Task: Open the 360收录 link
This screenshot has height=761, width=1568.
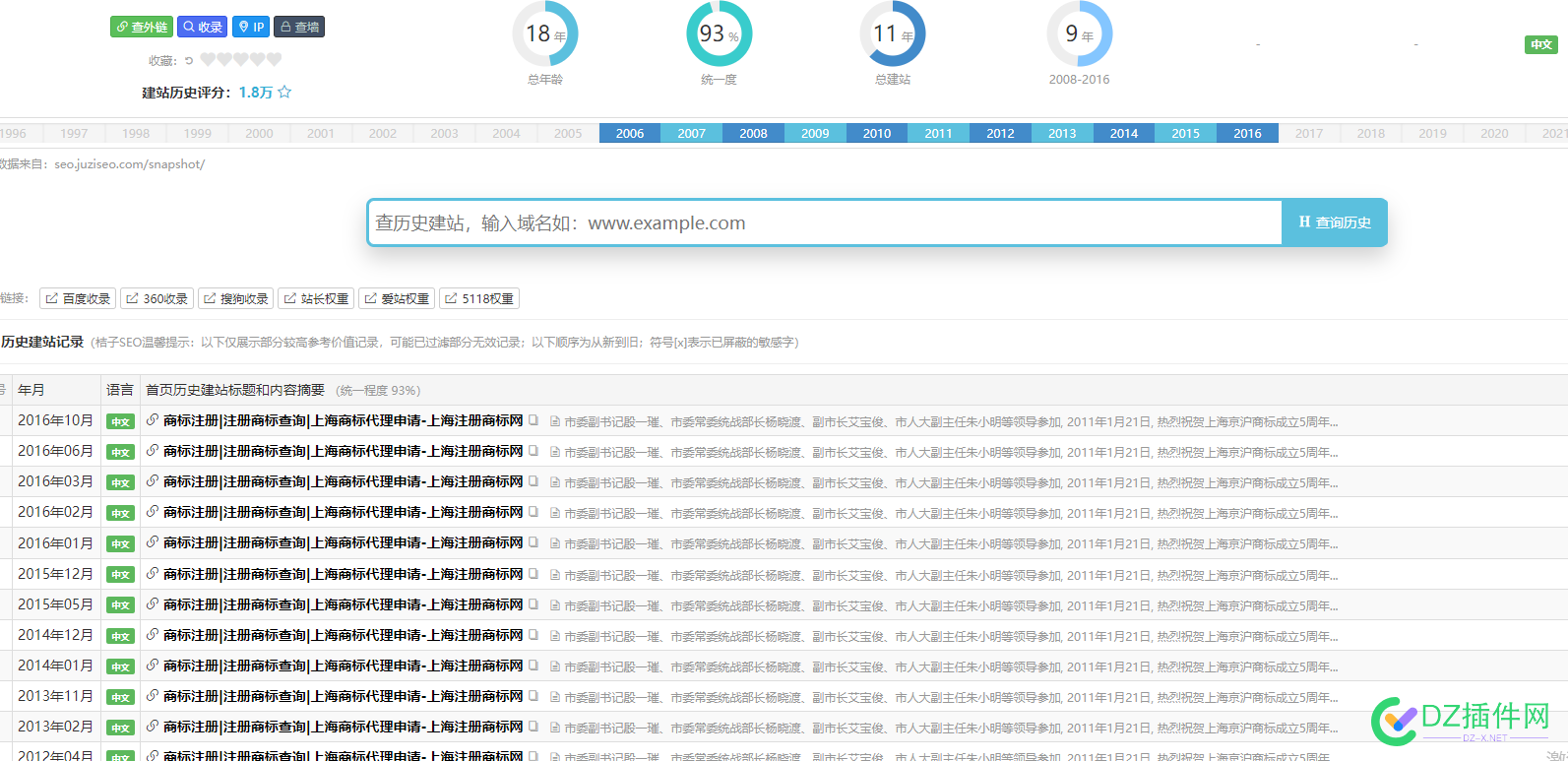Action: click(157, 298)
